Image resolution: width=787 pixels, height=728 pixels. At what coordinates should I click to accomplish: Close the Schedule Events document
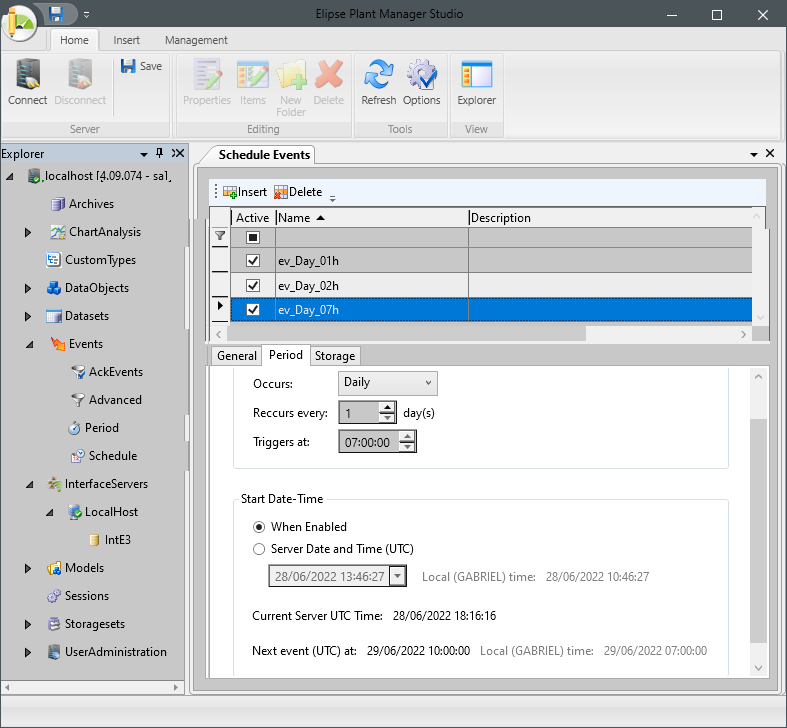[x=770, y=153]
